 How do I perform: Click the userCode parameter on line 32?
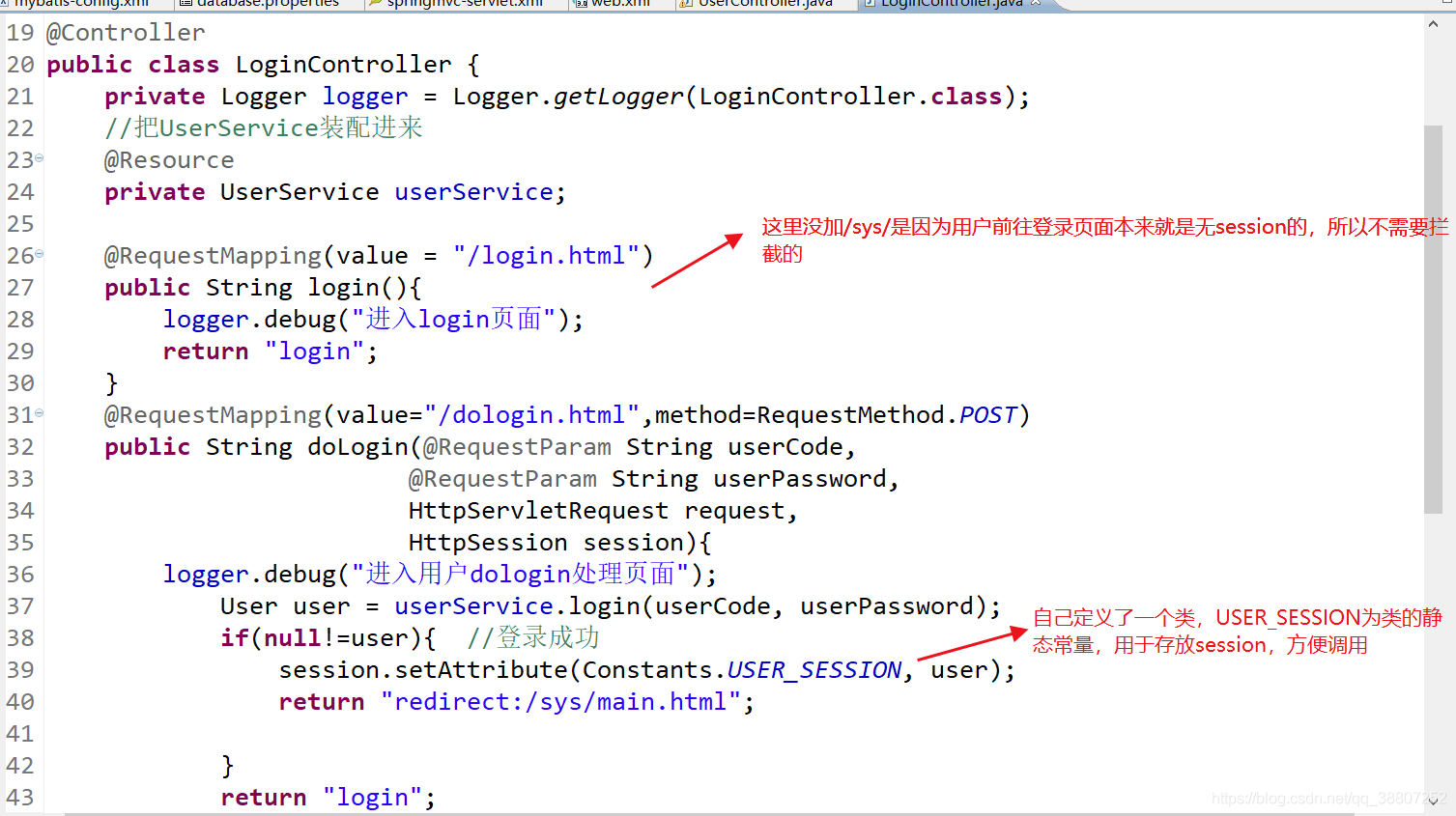[x=785, y=447]
